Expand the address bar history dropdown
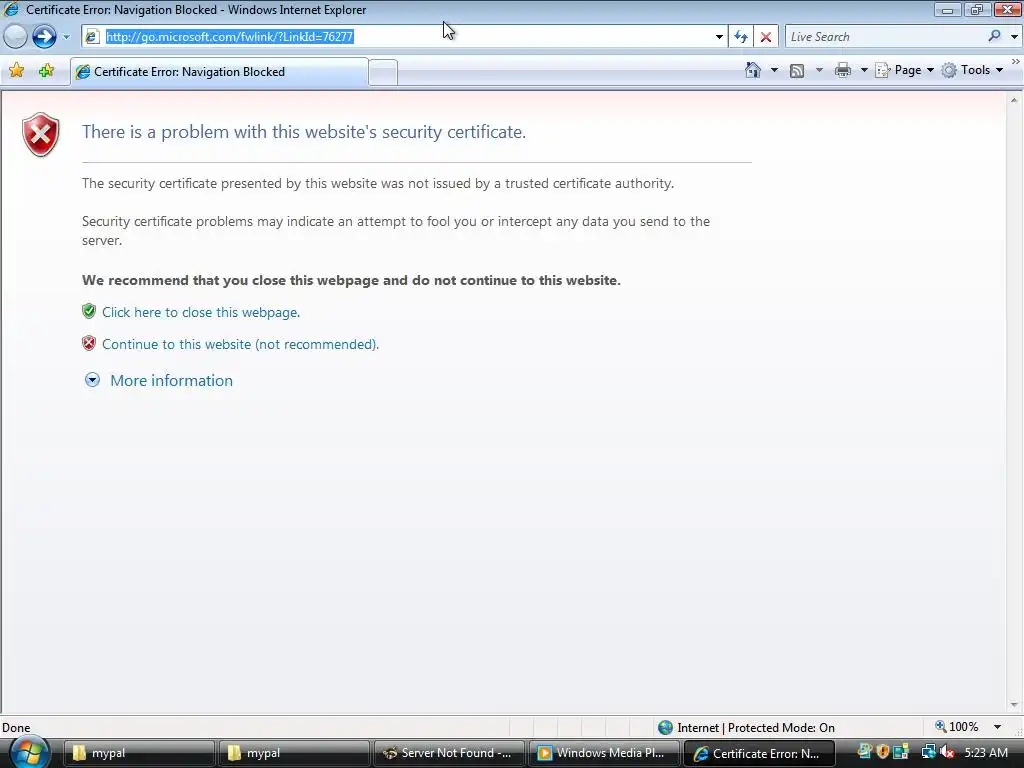 click(719, 37)
